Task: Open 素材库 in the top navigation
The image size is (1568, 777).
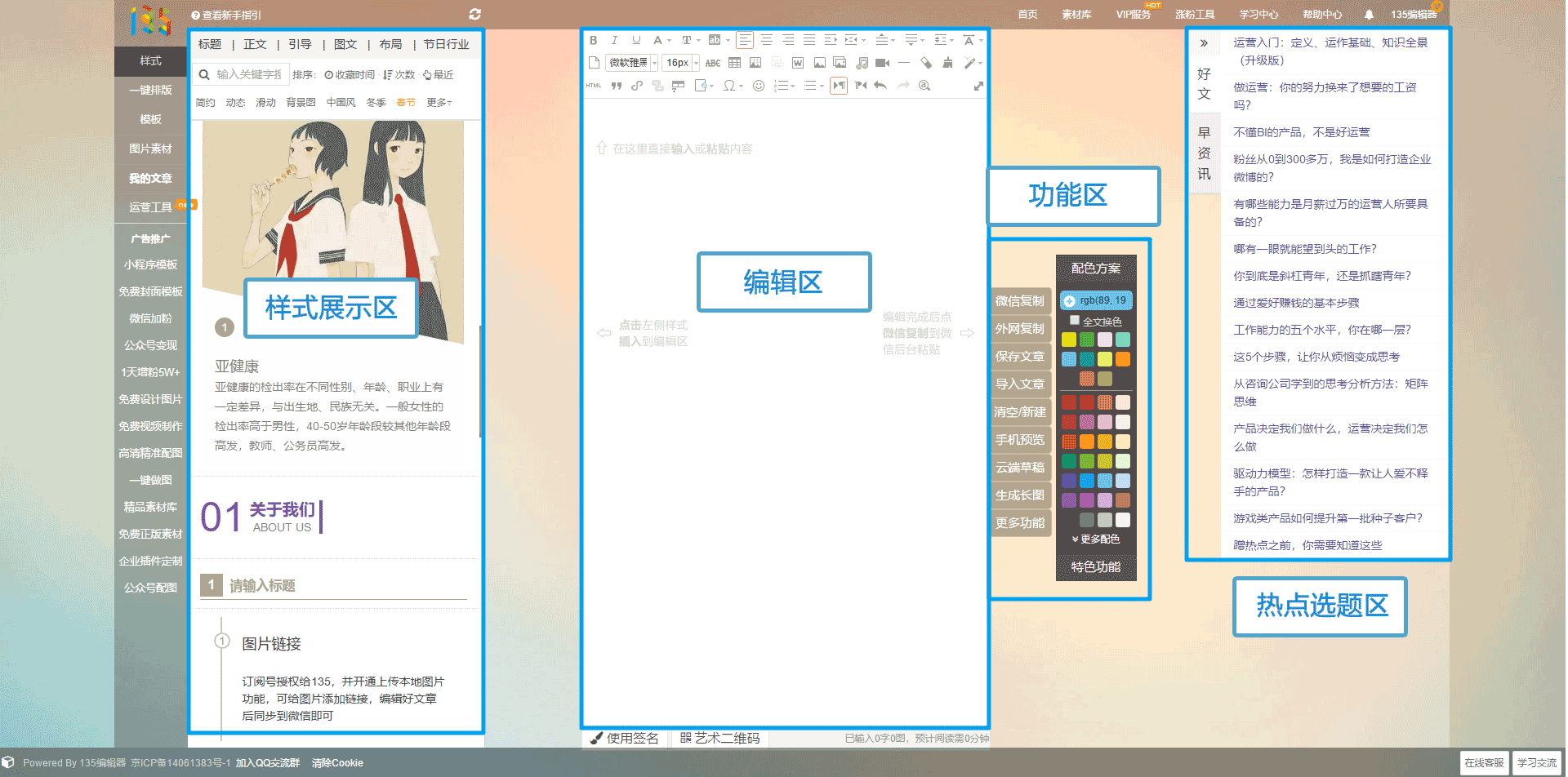Action: (1076, 15)
